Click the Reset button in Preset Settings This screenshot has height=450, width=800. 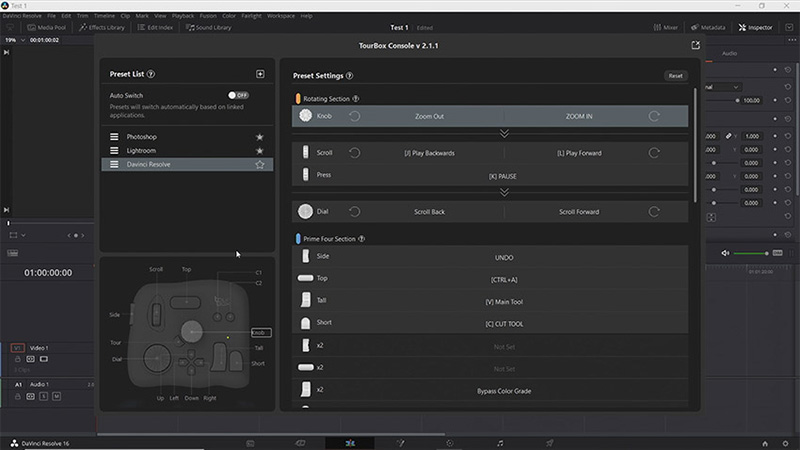675,75
